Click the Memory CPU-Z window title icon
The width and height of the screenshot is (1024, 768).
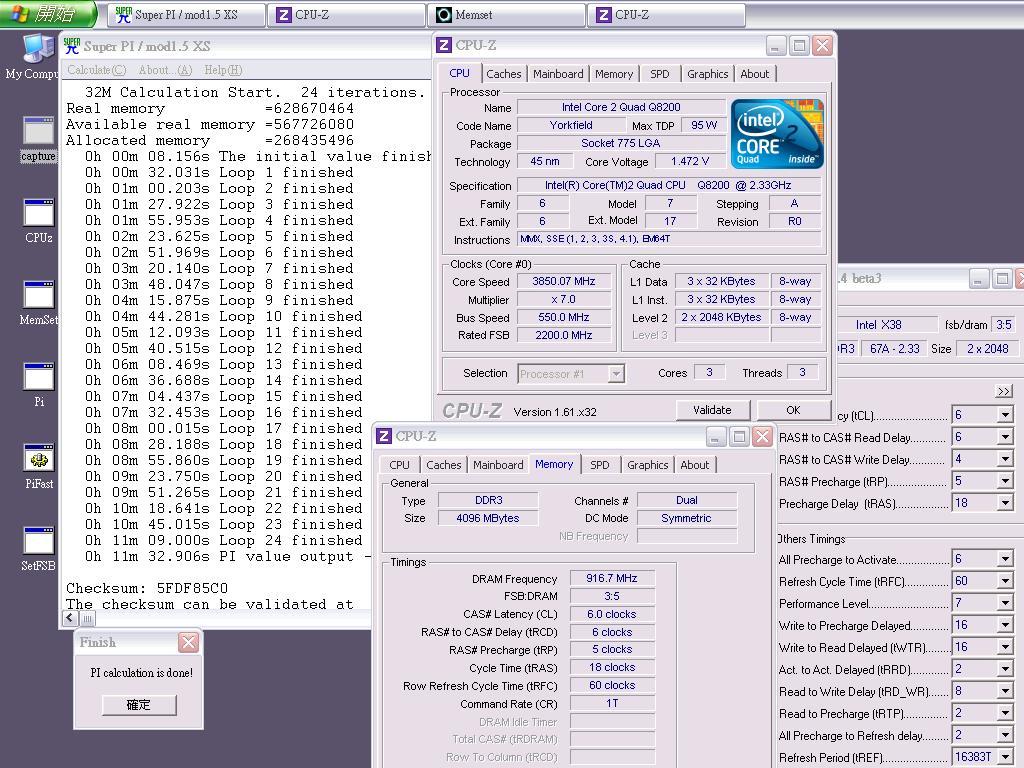[x=384, y=436]
